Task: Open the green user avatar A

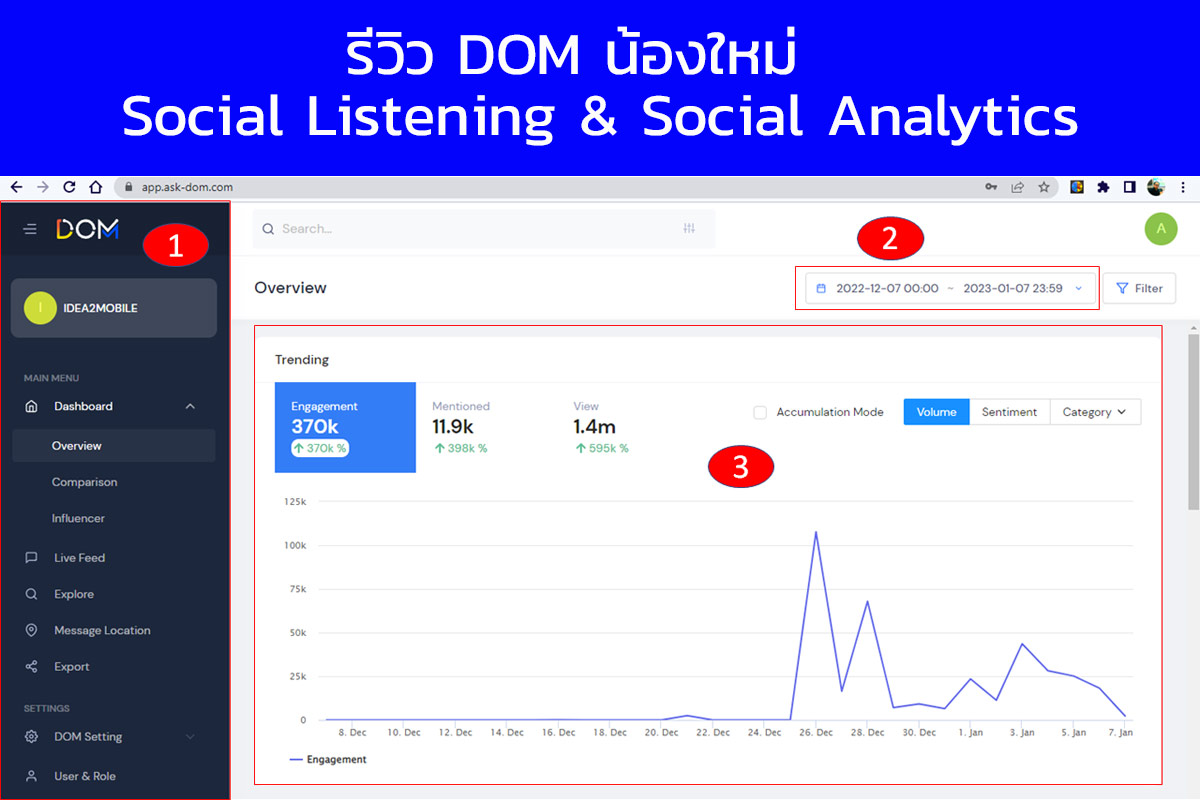Action: (1161, 228)
